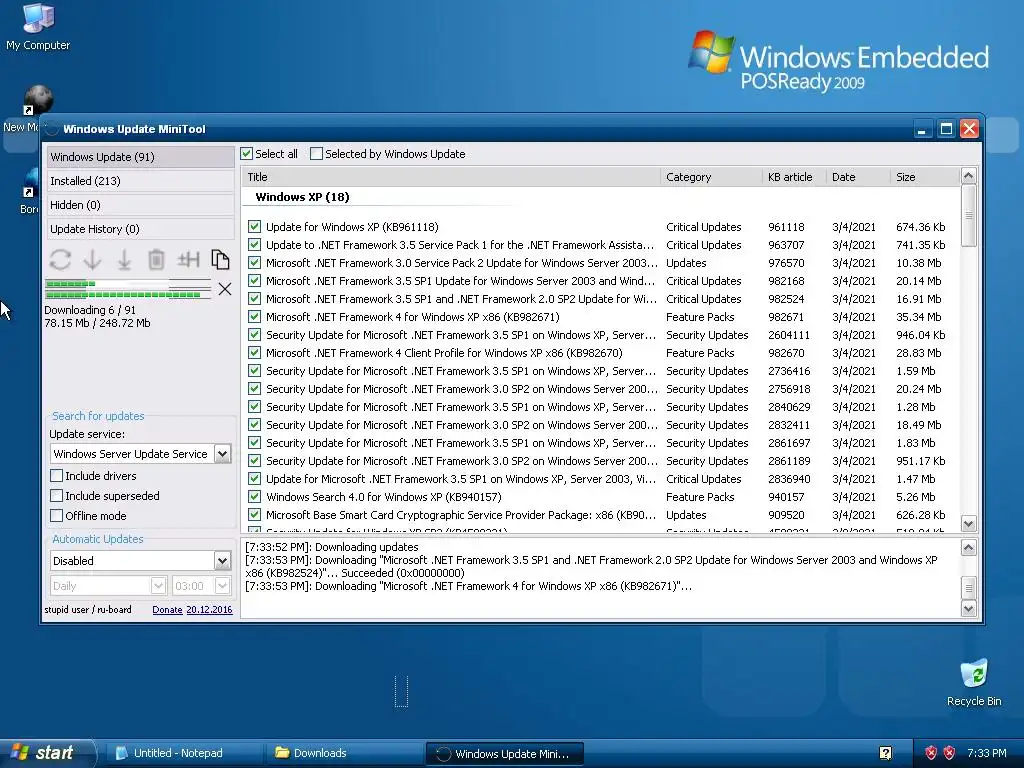Click the 35.34 Mb size cell
Image resolution: width=1024 pixels, height=768 pixels.
(918, 317)
